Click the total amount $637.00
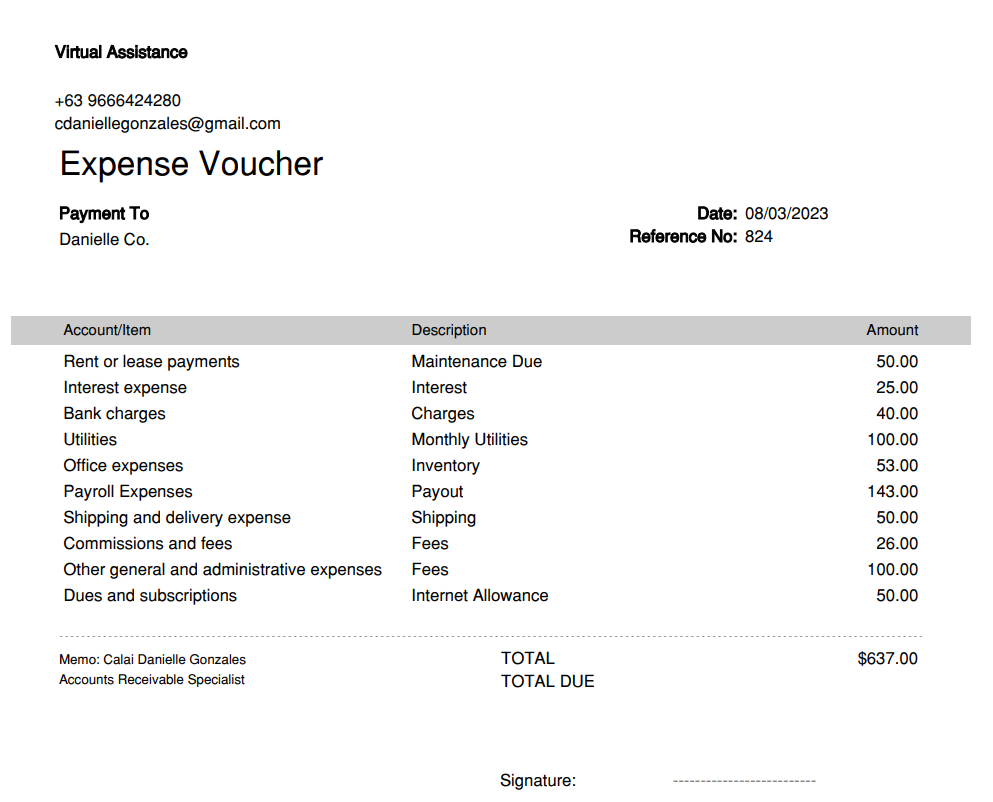The image size is (993, 802). pos(887,659)
